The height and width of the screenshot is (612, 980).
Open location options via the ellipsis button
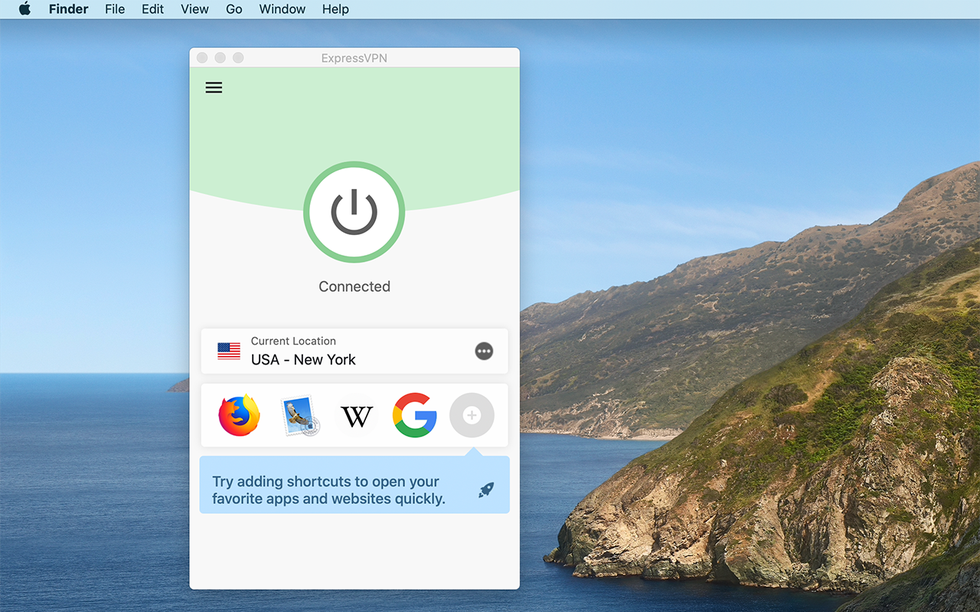[484, 351]
